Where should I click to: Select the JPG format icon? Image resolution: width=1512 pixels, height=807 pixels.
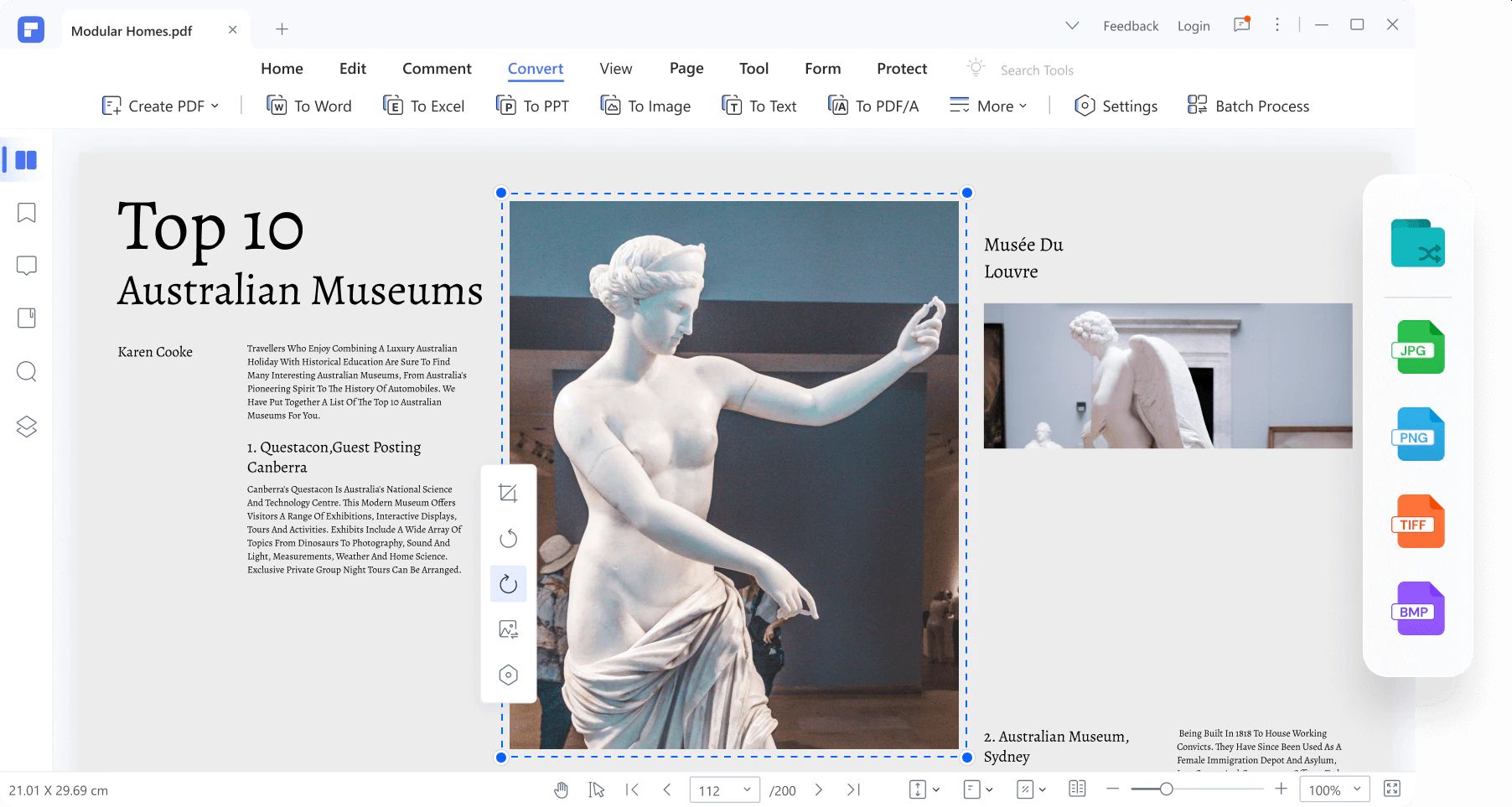pos(1418,348)
